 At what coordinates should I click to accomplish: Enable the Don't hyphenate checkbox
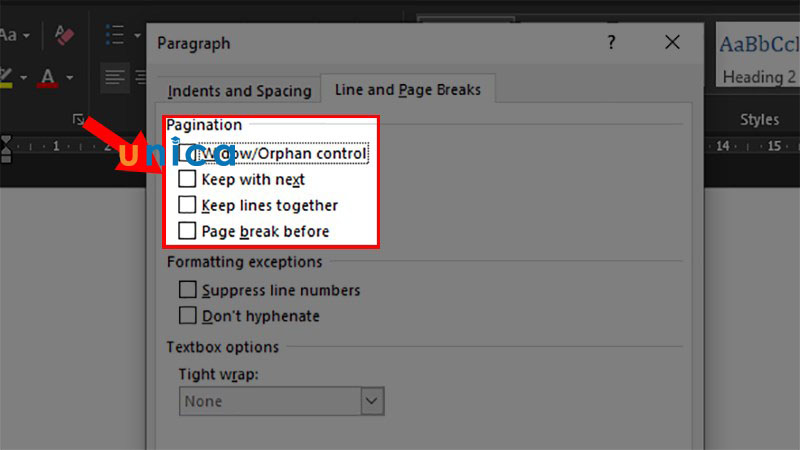coord(187,316)
